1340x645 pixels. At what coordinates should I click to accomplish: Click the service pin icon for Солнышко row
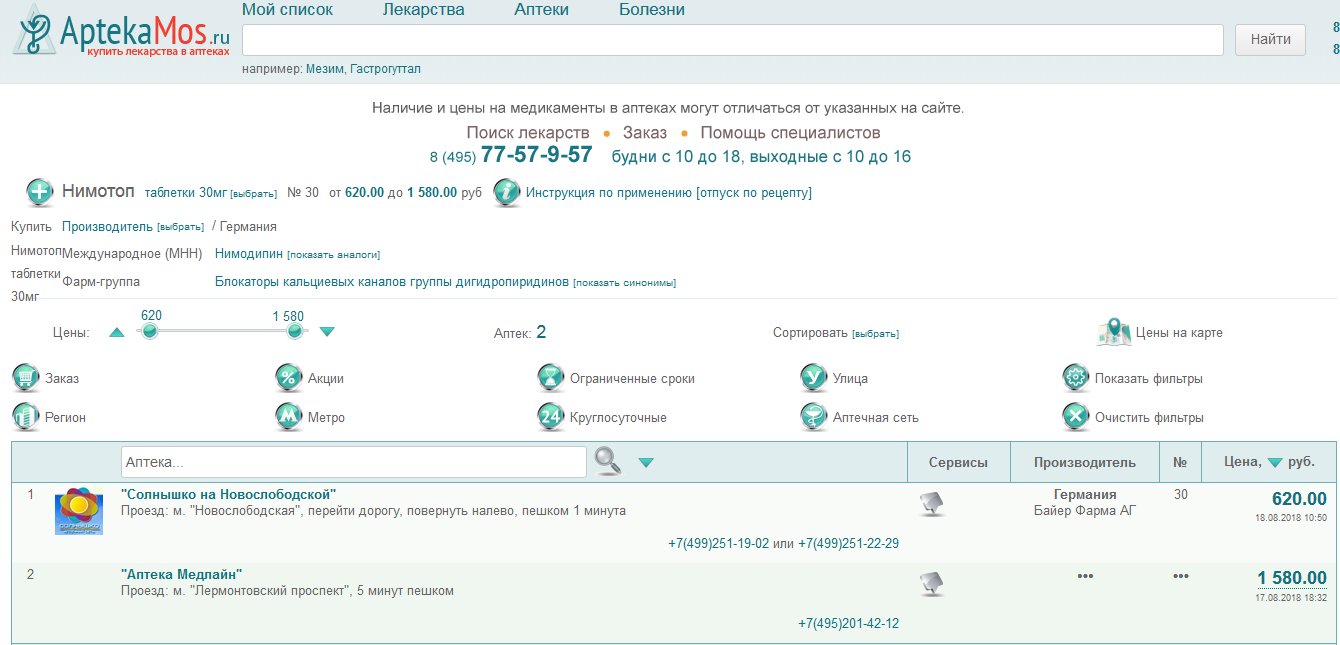[x=932, y=504]
